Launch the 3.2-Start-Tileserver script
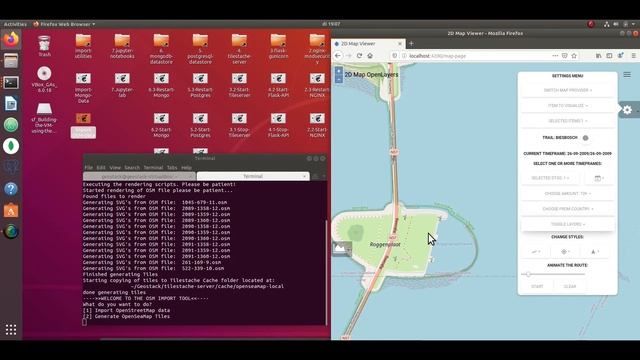The width and height of the screenshot is (640, 360). tap(239, 85)
